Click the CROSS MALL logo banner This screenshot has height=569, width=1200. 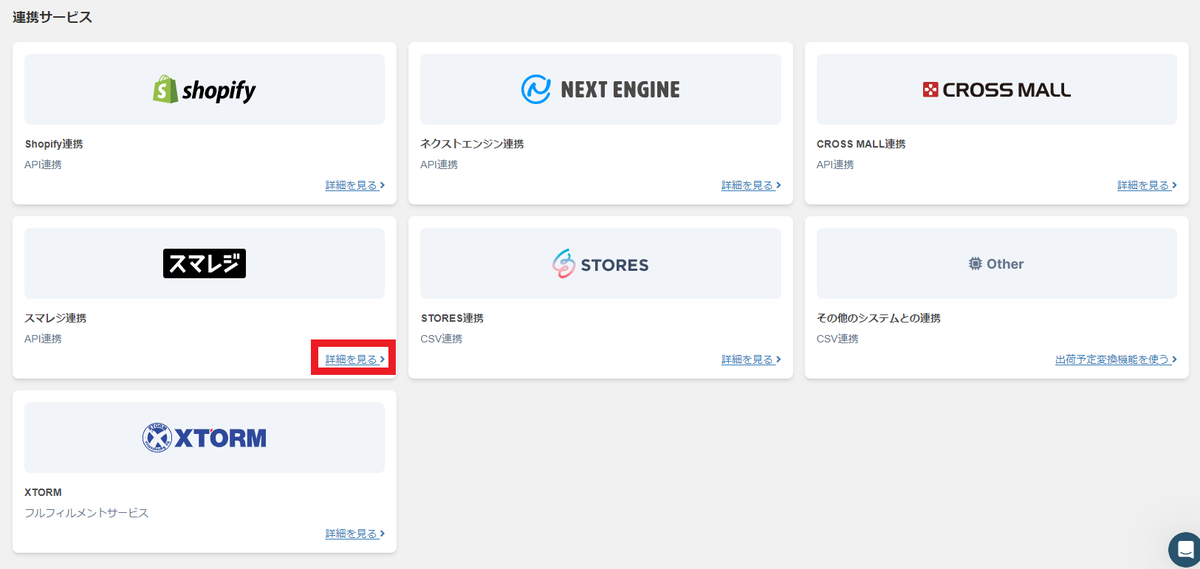[996, 90]
